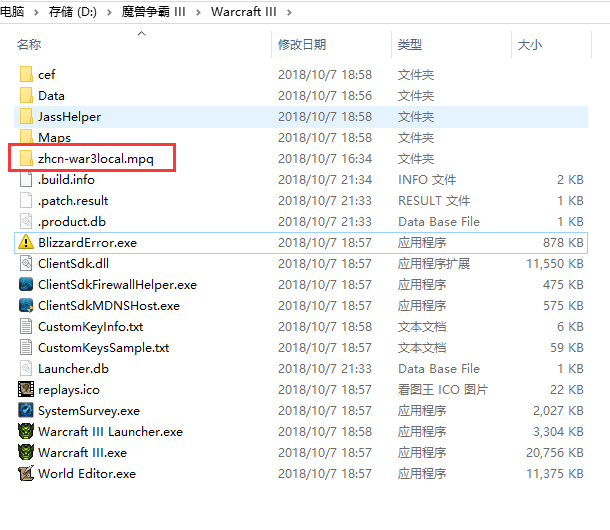Screen dimensions: 610x530
Task: Click the Maps folder icon
Action: [x=26, y=137]
